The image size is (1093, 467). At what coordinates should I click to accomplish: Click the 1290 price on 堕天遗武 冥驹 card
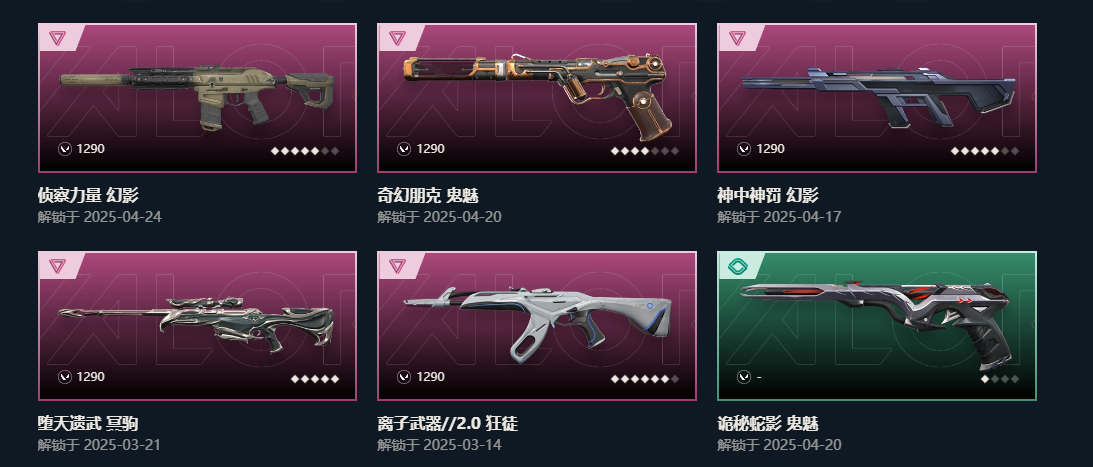pos(91,376)
